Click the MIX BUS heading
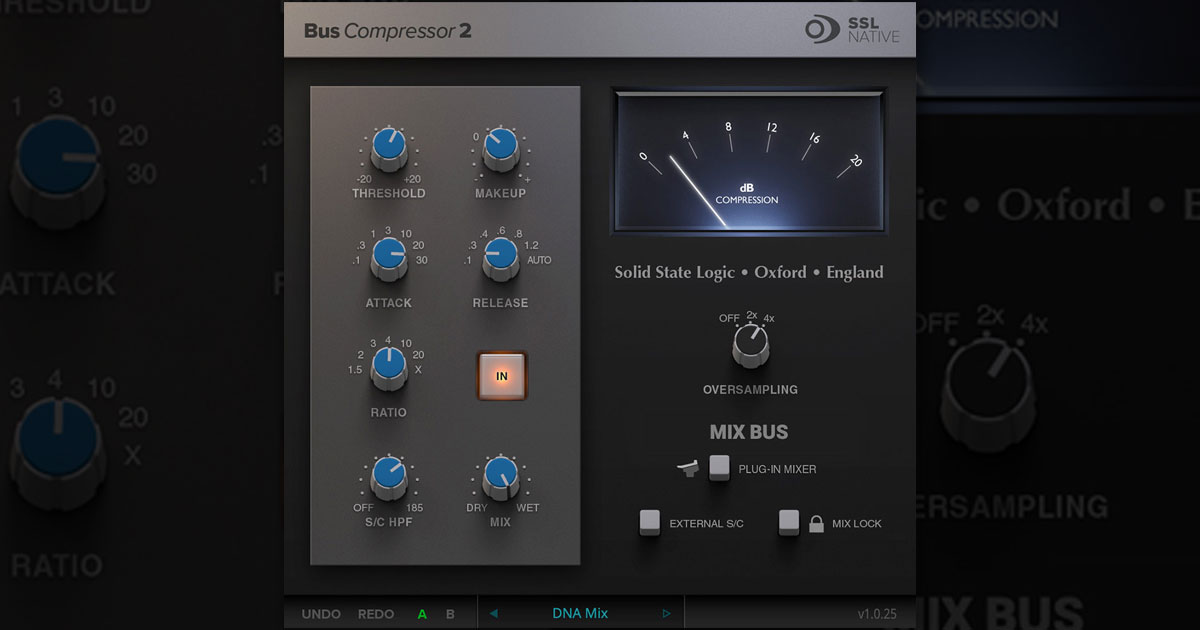The image size is (1200, 630). pyautogui.click(x=749, y=433)
